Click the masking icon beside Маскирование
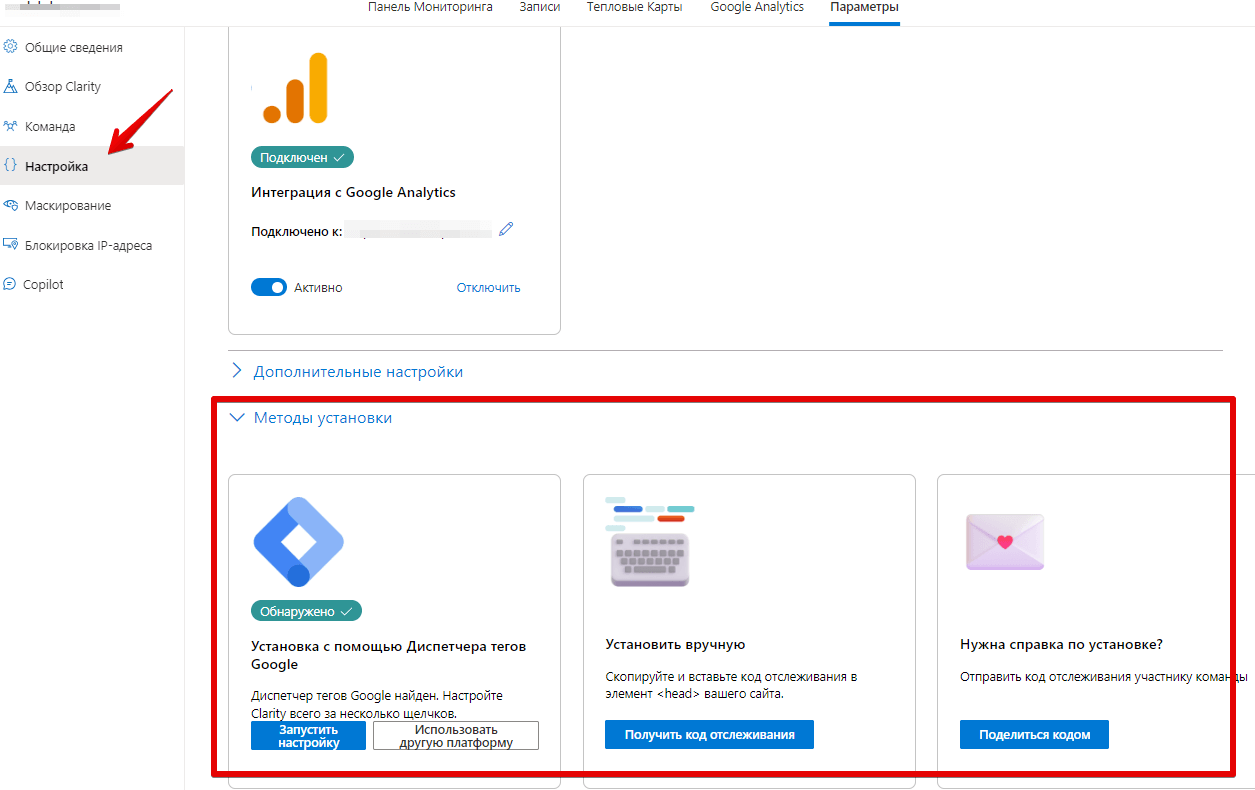 click(10, 205)
